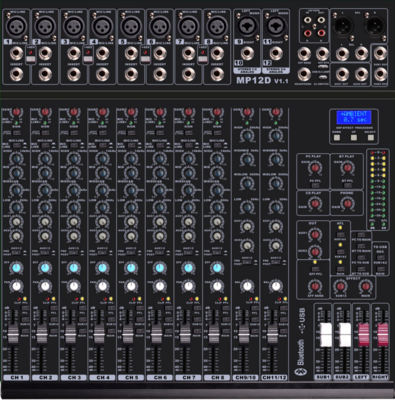The width and height of the screenshot is (395, 400).
Task: Click the MP12D V1.1 model label
Action: pos(262,80)
